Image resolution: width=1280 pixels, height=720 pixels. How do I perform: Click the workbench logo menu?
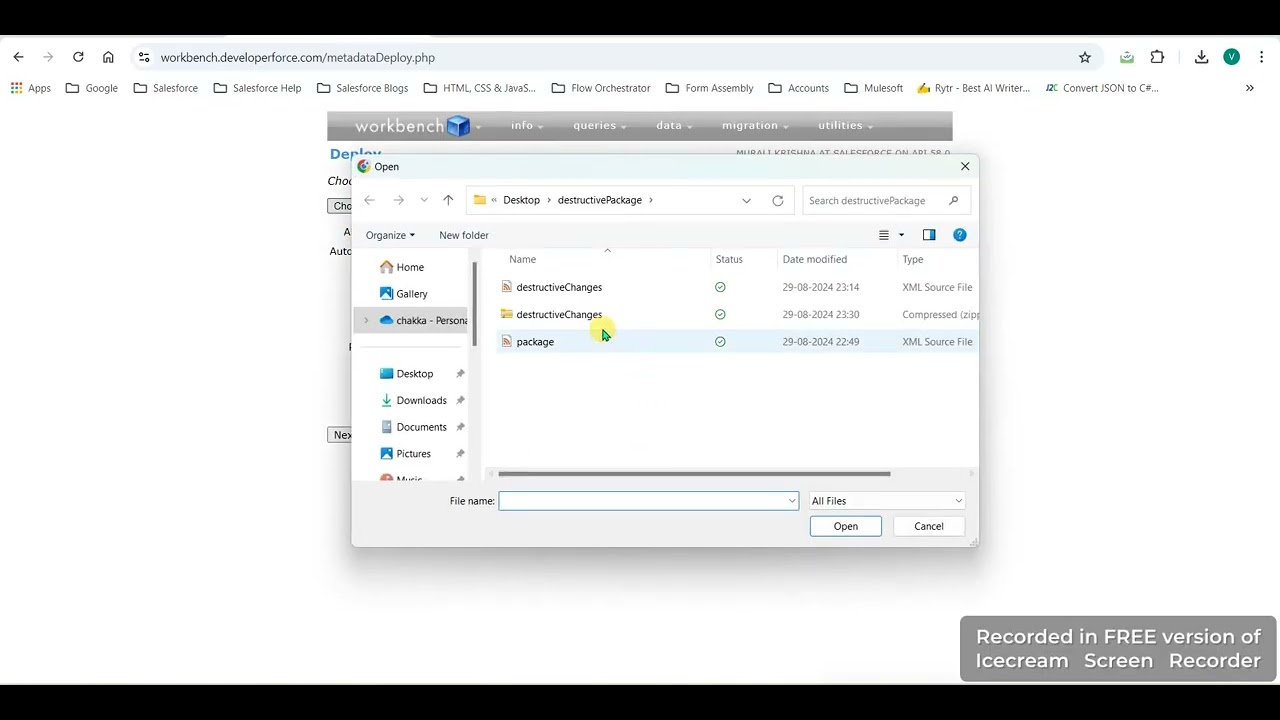(419, 126)
